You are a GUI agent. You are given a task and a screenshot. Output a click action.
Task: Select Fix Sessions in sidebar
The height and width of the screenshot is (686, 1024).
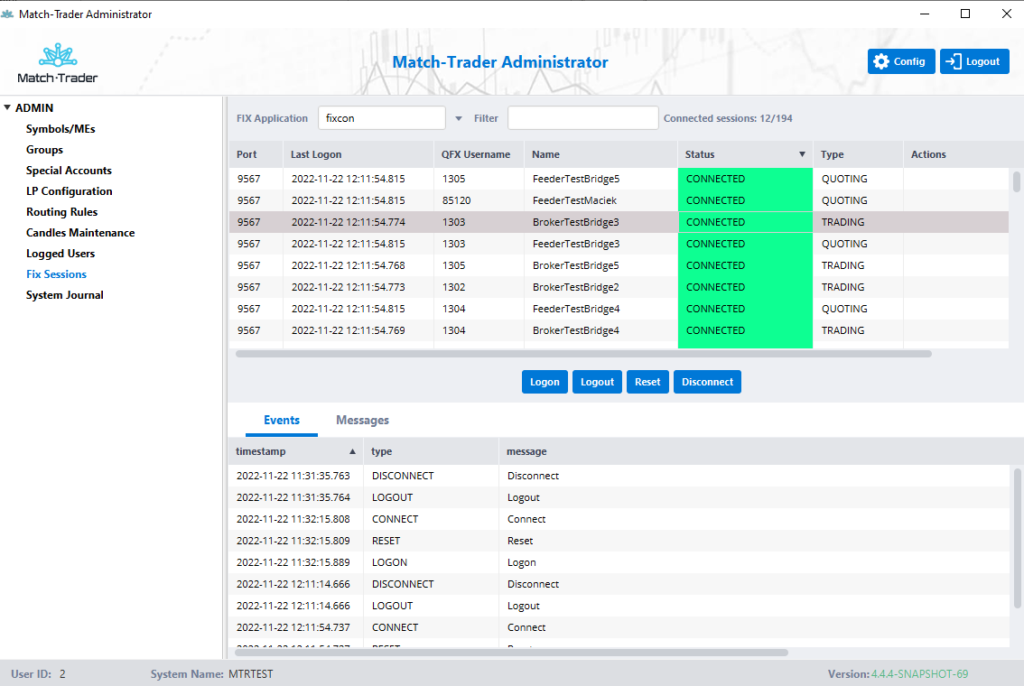tap(56, 274)
